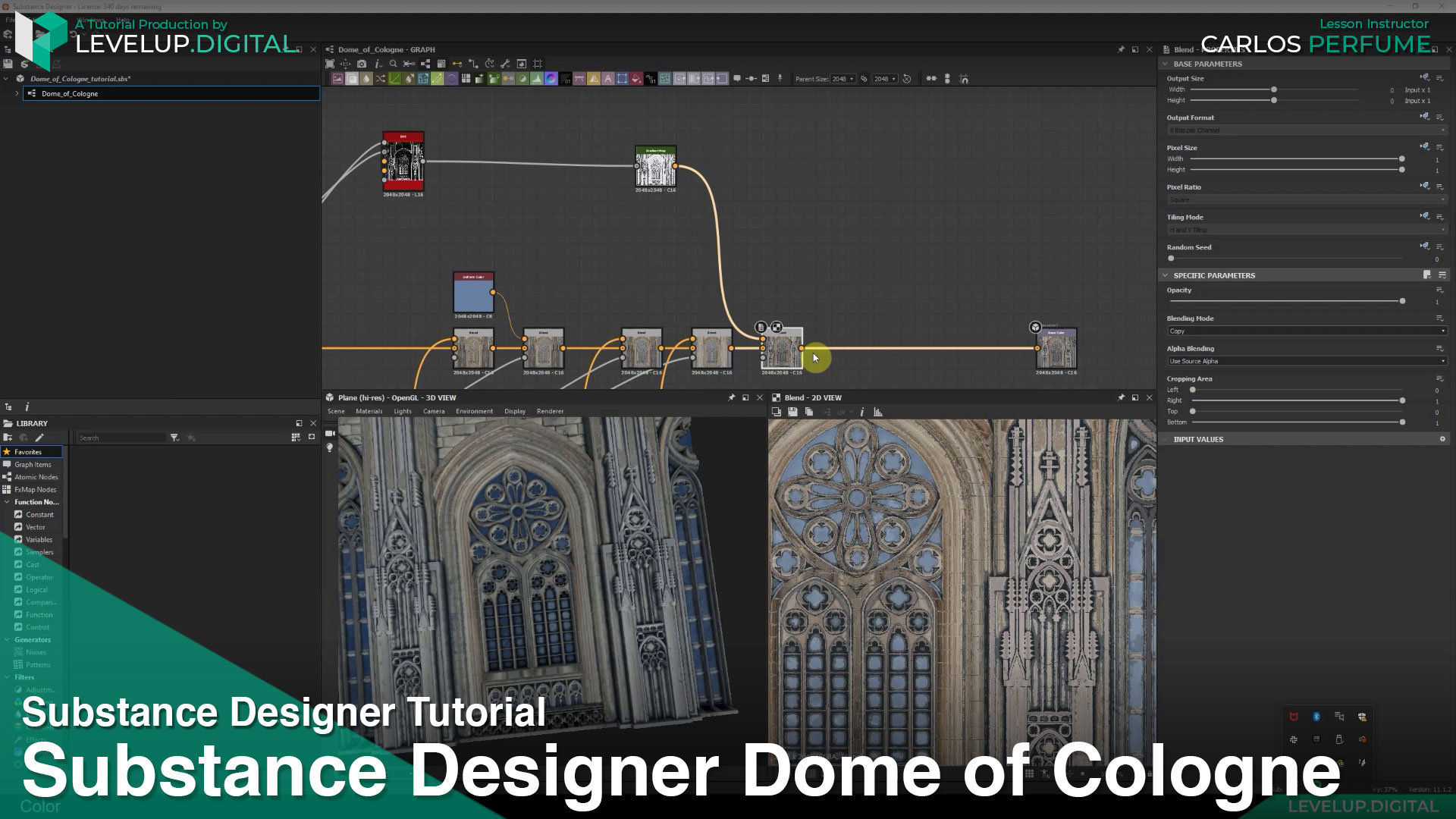Click the fit-to-view frame icon in graph toolbar
Image resolution: width=1456 pixels, height=819 pixels.
(330, 64)
